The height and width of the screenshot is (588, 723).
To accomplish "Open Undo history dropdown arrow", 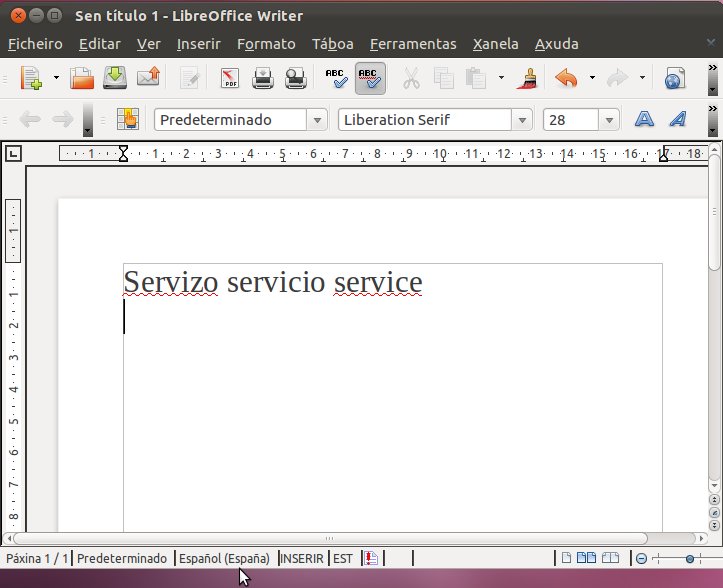I will [593, 77].
